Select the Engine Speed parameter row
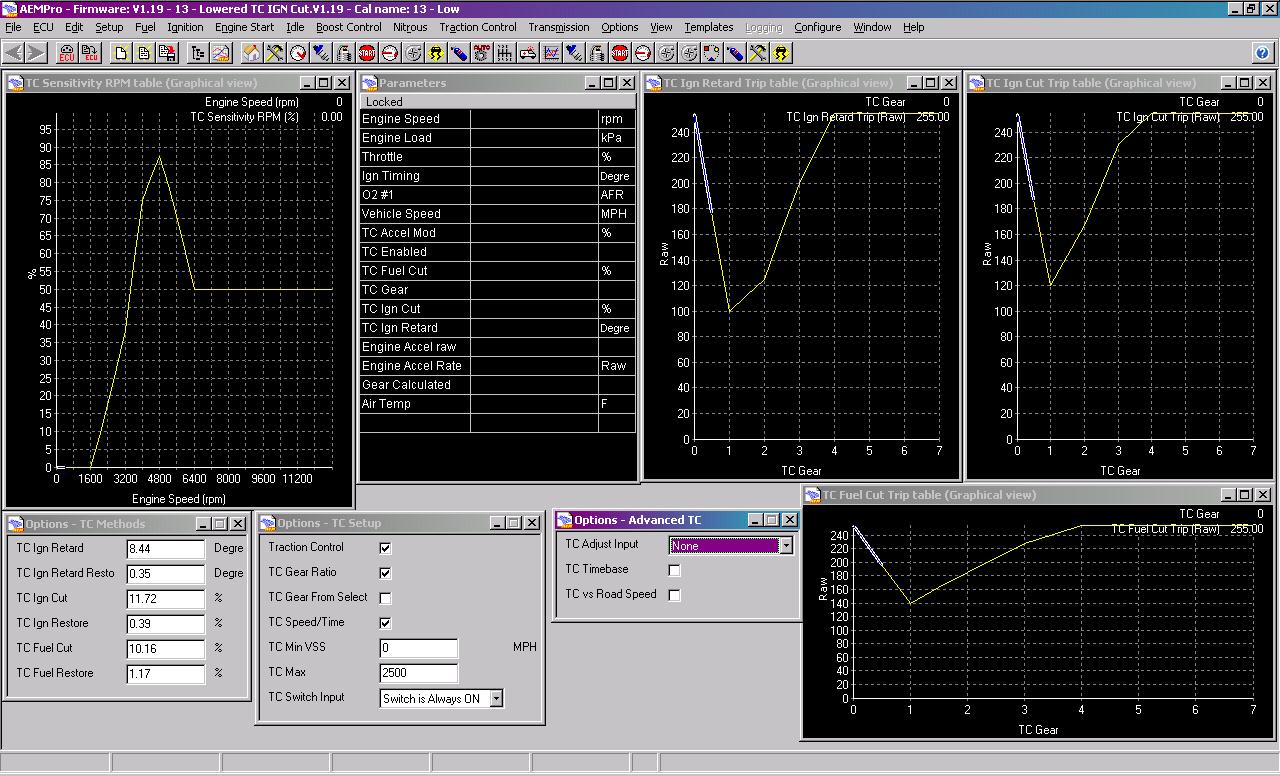Viewport: 1280px width, 776px height. tap(498, 119)
